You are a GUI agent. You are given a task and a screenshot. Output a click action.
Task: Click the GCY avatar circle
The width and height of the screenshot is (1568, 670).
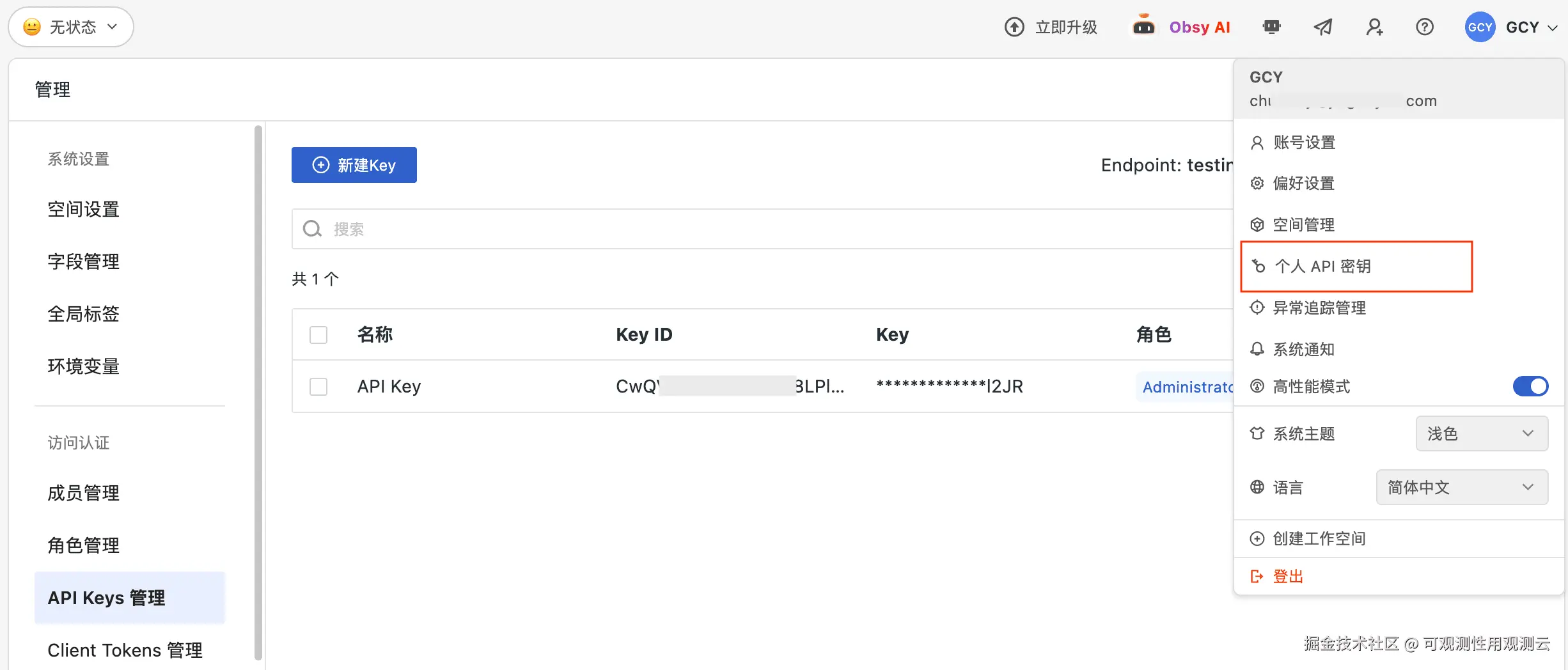pyautogui.click(x=1480, y=27)
